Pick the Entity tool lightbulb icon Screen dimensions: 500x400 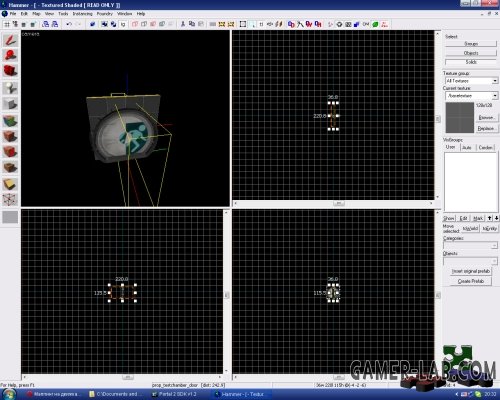click(10, 88)
